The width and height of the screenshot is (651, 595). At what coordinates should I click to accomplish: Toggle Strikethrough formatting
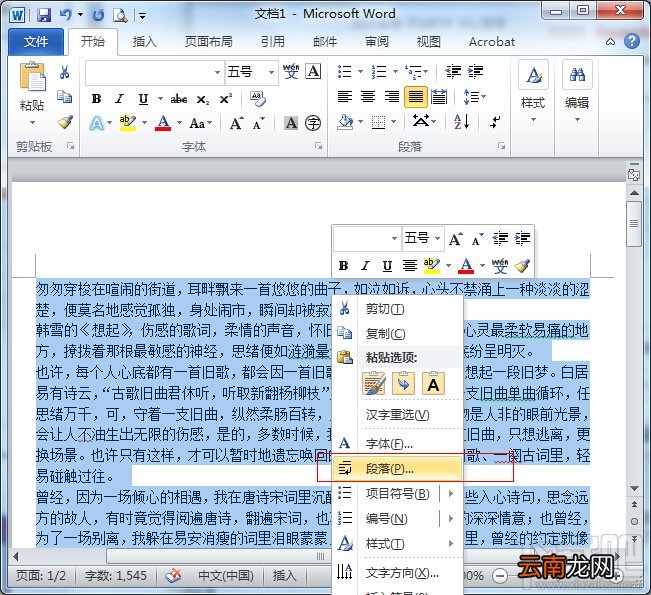pyautogui.click(x=179, y=99)
